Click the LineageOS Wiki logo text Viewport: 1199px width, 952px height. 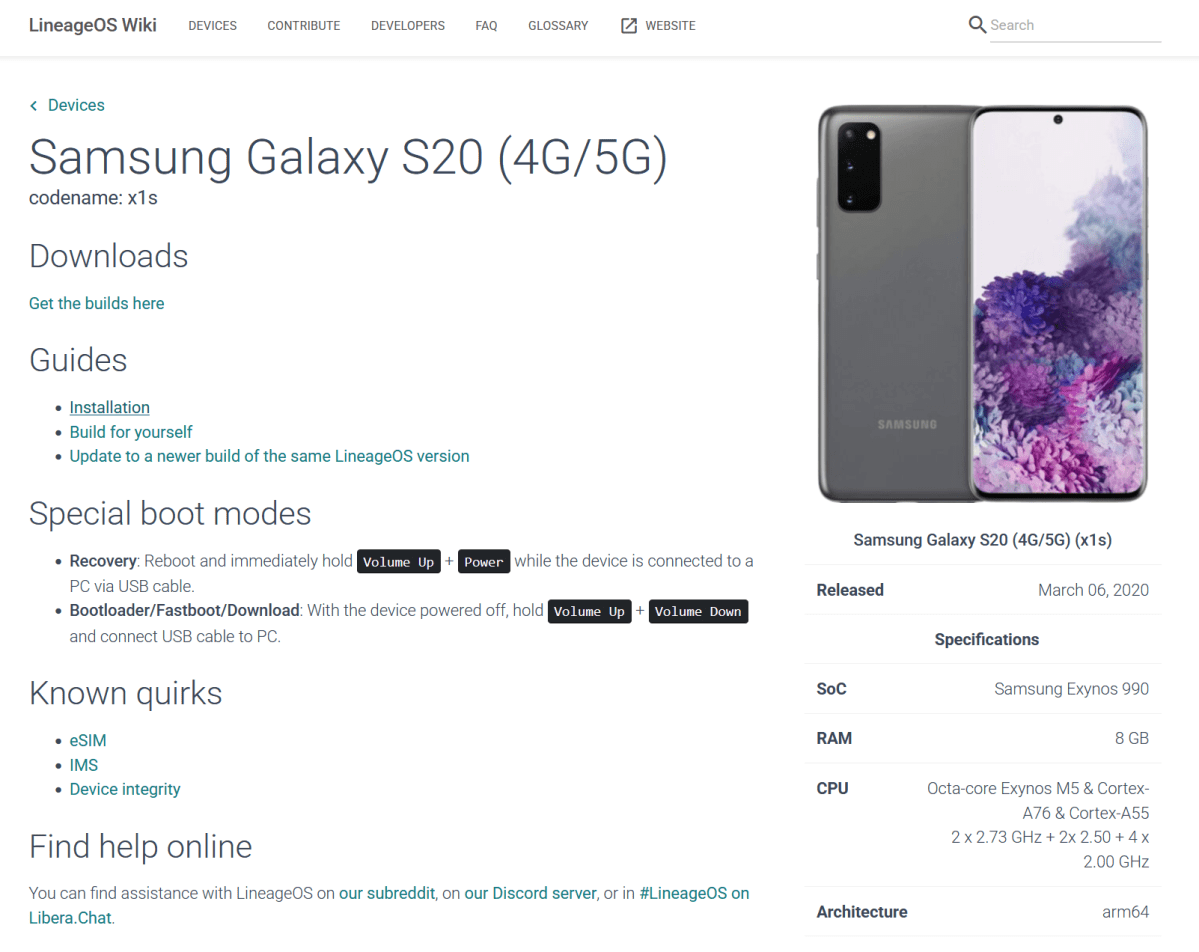coord(92,25)
